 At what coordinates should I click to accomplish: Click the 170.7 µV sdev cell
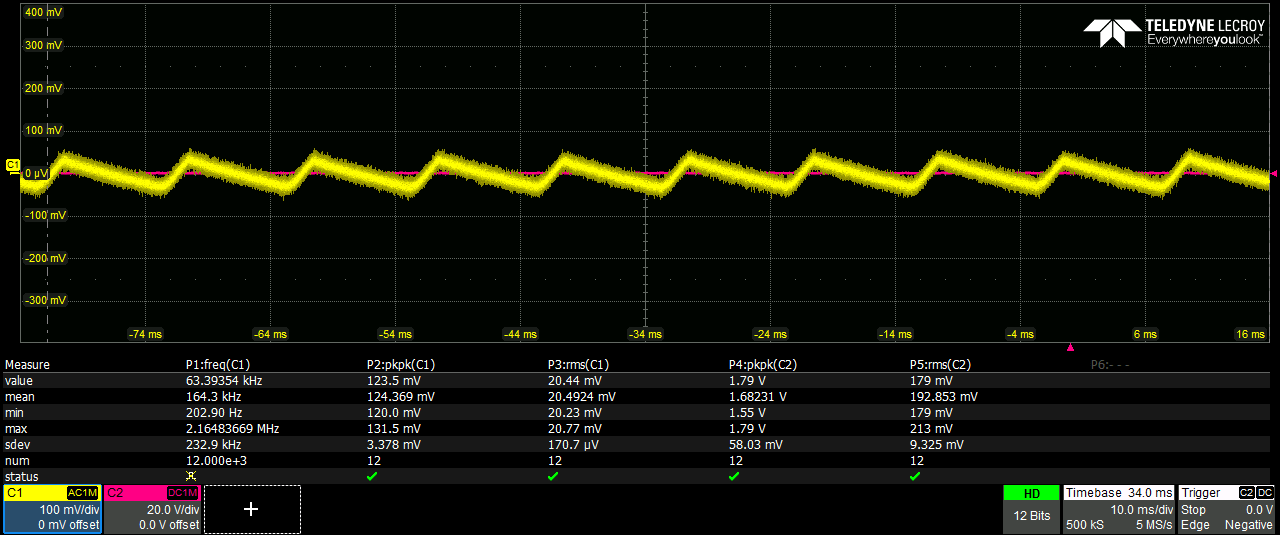(573, 445)
